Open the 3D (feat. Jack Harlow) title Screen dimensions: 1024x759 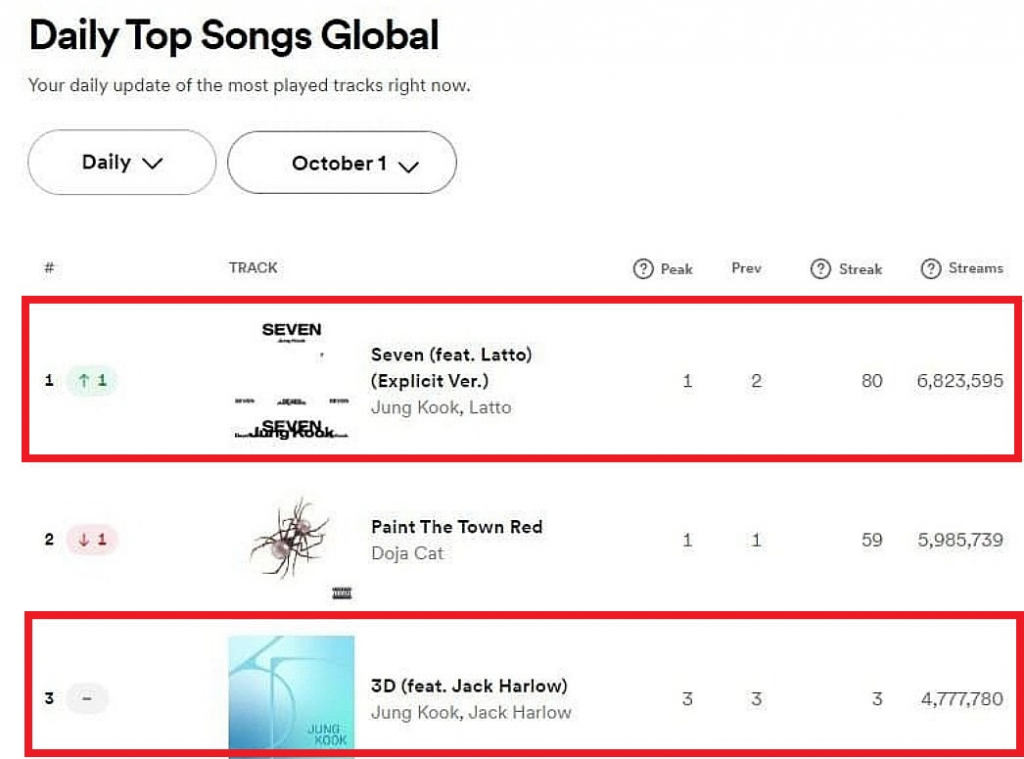[469, 686]
